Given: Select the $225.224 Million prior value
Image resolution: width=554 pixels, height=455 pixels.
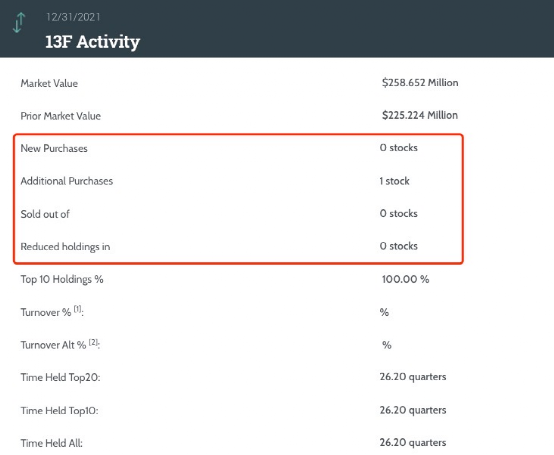Looking at the screenshot, I should click(x=420, y=115).
